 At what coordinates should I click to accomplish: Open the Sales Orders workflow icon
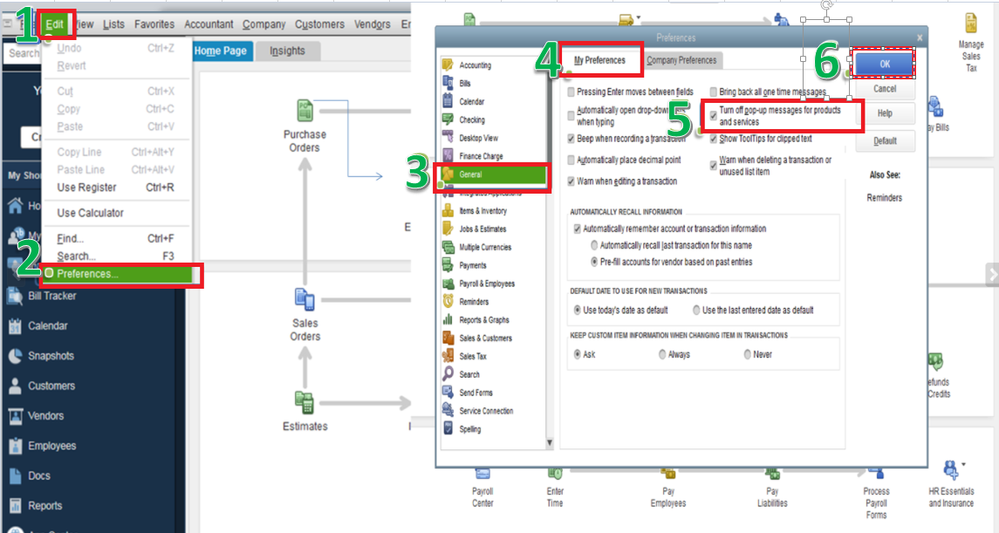(x=305, y=300)
